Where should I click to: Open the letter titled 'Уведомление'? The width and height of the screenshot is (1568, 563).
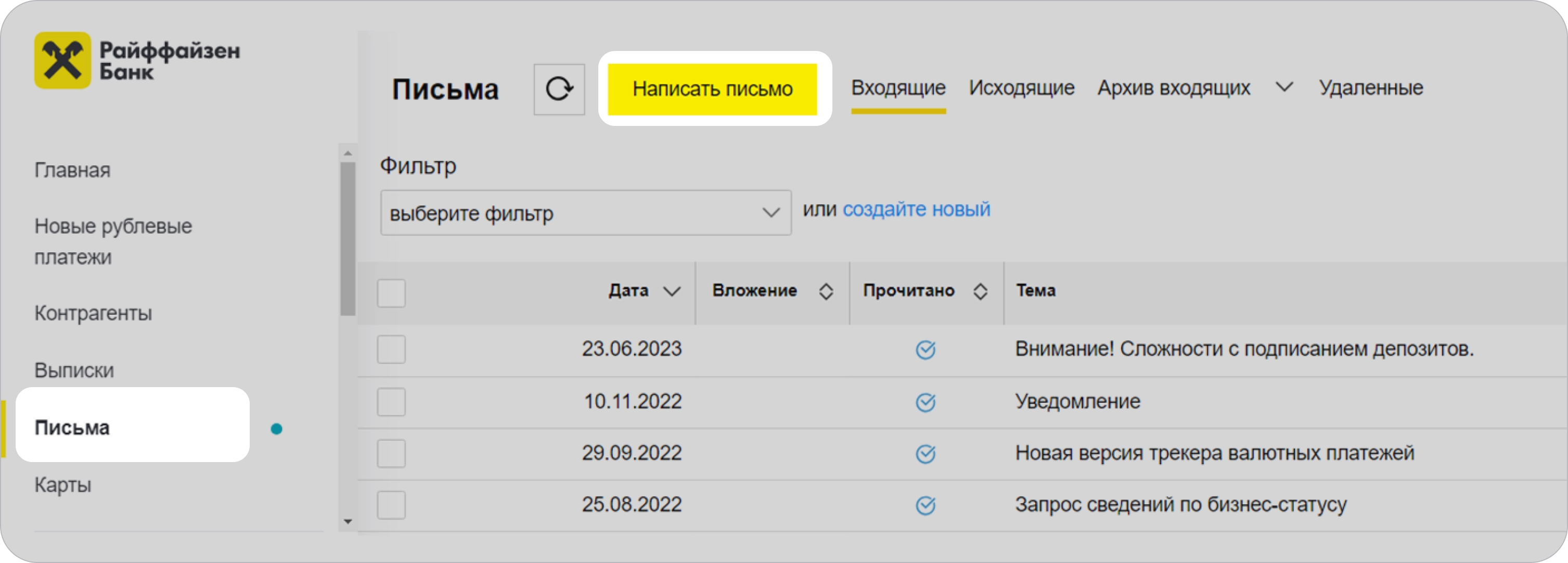(x=1077, y=401)
